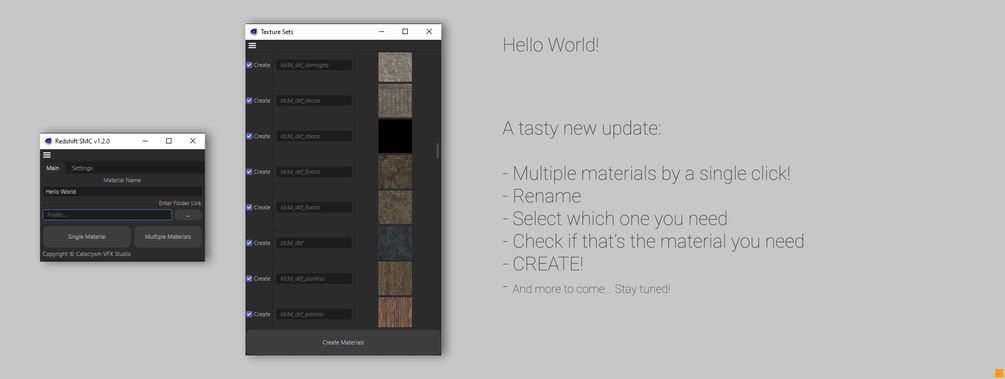Click the Cinema 4D logo in Texture Sets title bar
1005x379 pixels.
click(x=254, y=31)
